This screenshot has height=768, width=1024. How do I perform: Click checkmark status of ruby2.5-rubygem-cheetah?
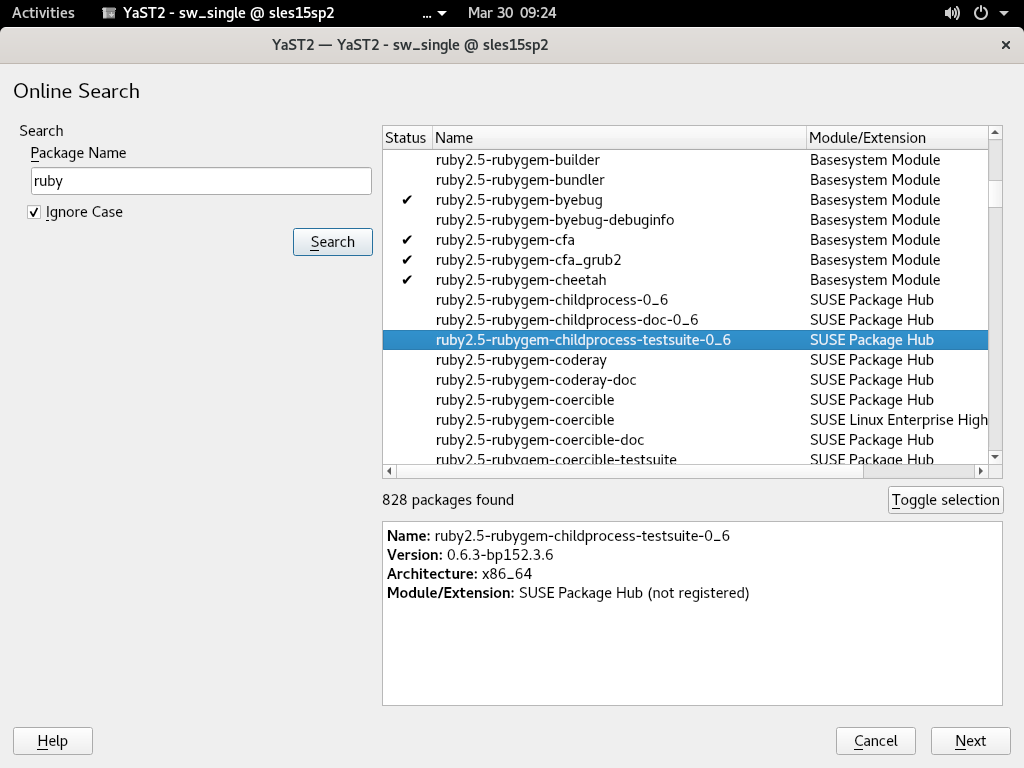point(407,280)
